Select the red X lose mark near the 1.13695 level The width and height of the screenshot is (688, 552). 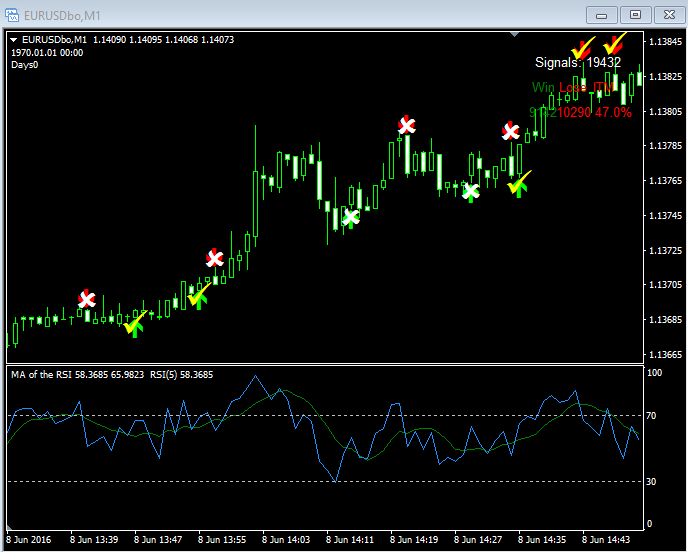[86, 299]
